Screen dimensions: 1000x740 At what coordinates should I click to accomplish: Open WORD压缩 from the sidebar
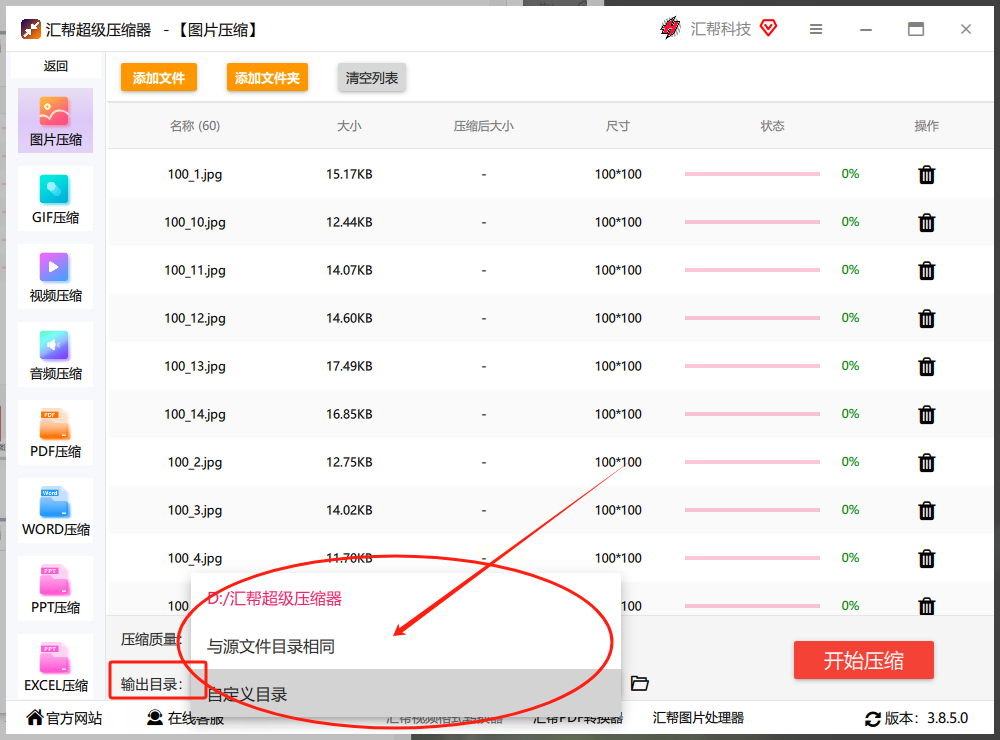coord(55,510)
